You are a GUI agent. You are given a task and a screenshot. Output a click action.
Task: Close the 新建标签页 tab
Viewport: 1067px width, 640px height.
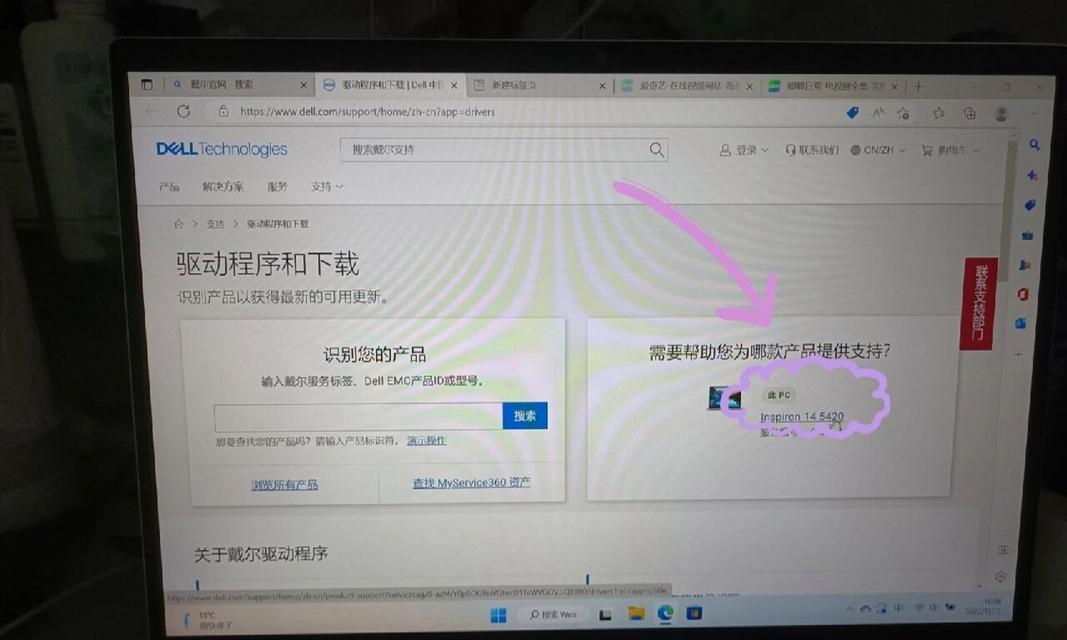click(x=602, y=86)
